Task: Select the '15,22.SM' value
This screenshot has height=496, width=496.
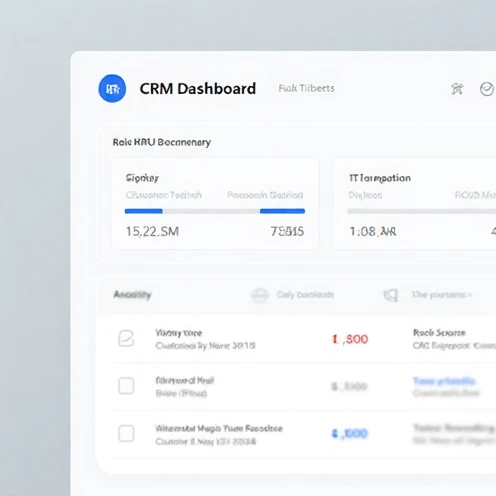Action: (x=152, y=231)
